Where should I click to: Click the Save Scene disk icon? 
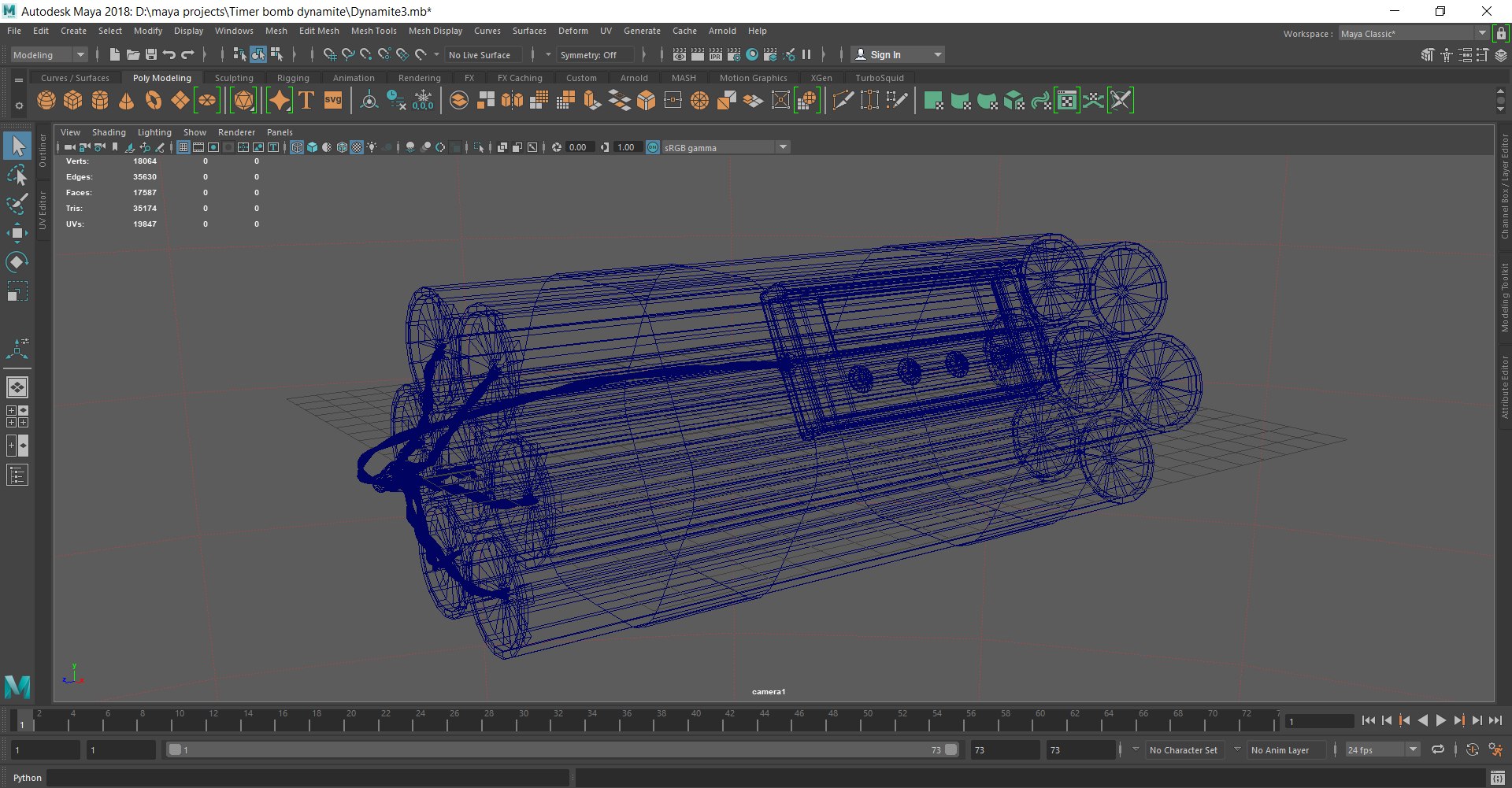pyautogui.click(x=151, y=54)
